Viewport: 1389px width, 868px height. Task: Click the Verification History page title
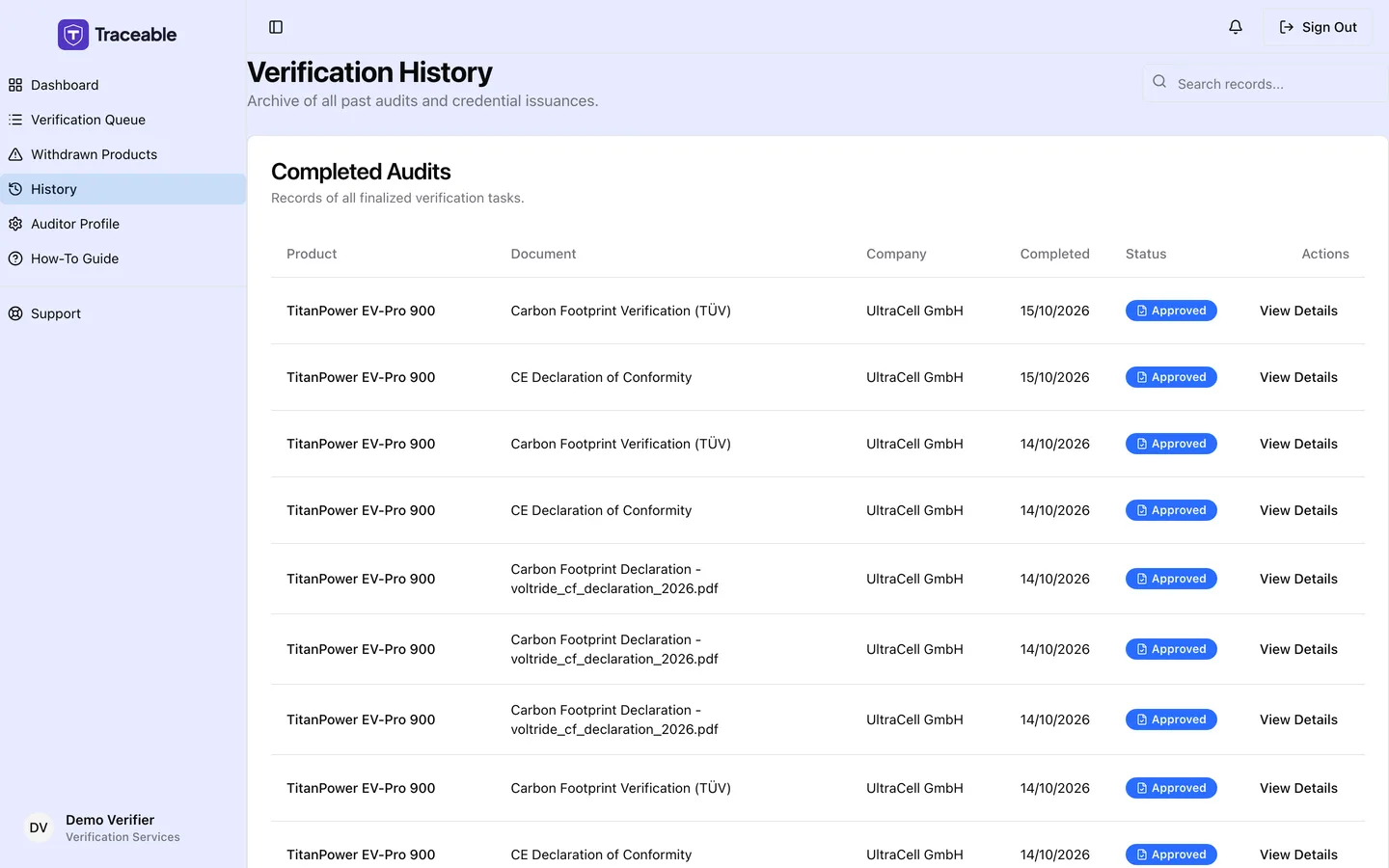tap(369, 72)
